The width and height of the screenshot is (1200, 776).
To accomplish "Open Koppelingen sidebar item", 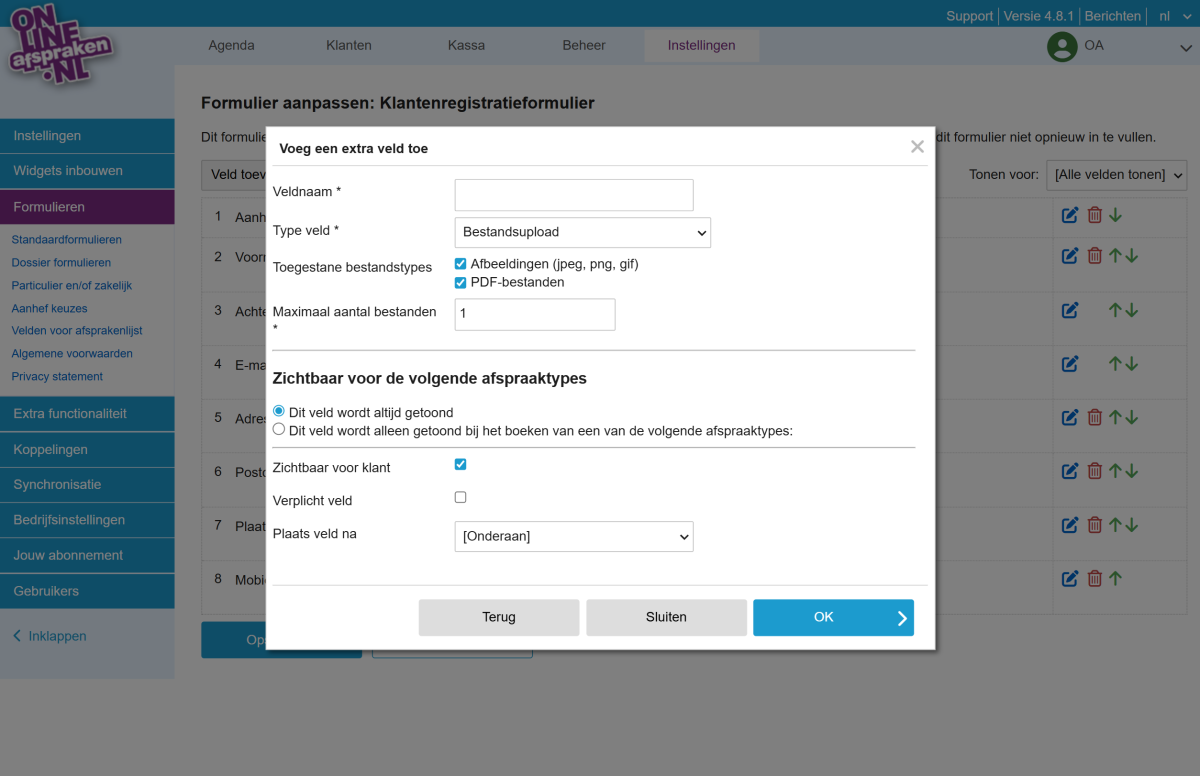I will pyautogui.click(x=87, y=450).
